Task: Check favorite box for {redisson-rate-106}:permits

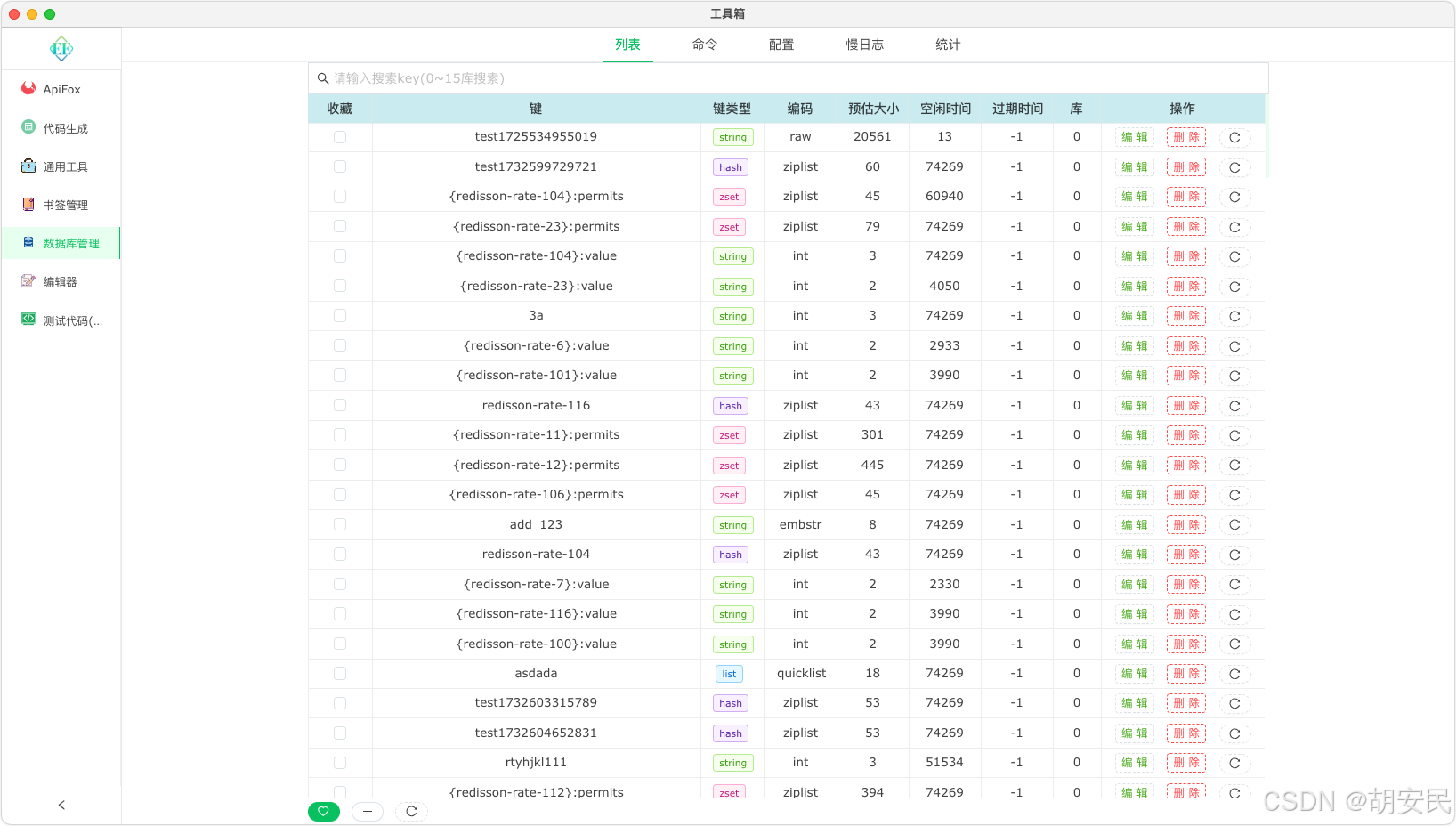Action: (340, 494)
